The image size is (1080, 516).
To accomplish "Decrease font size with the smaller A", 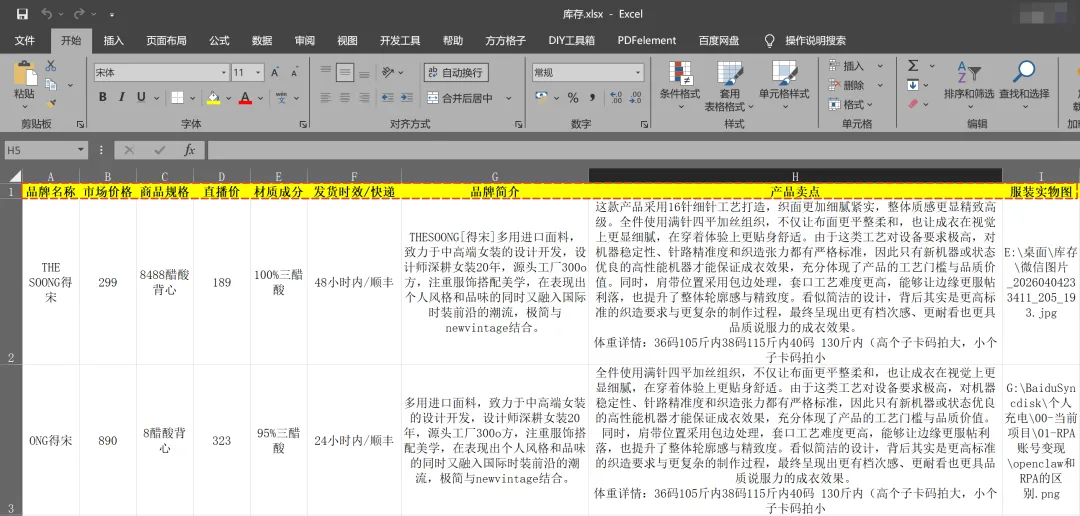I will (x=295, y=72).
